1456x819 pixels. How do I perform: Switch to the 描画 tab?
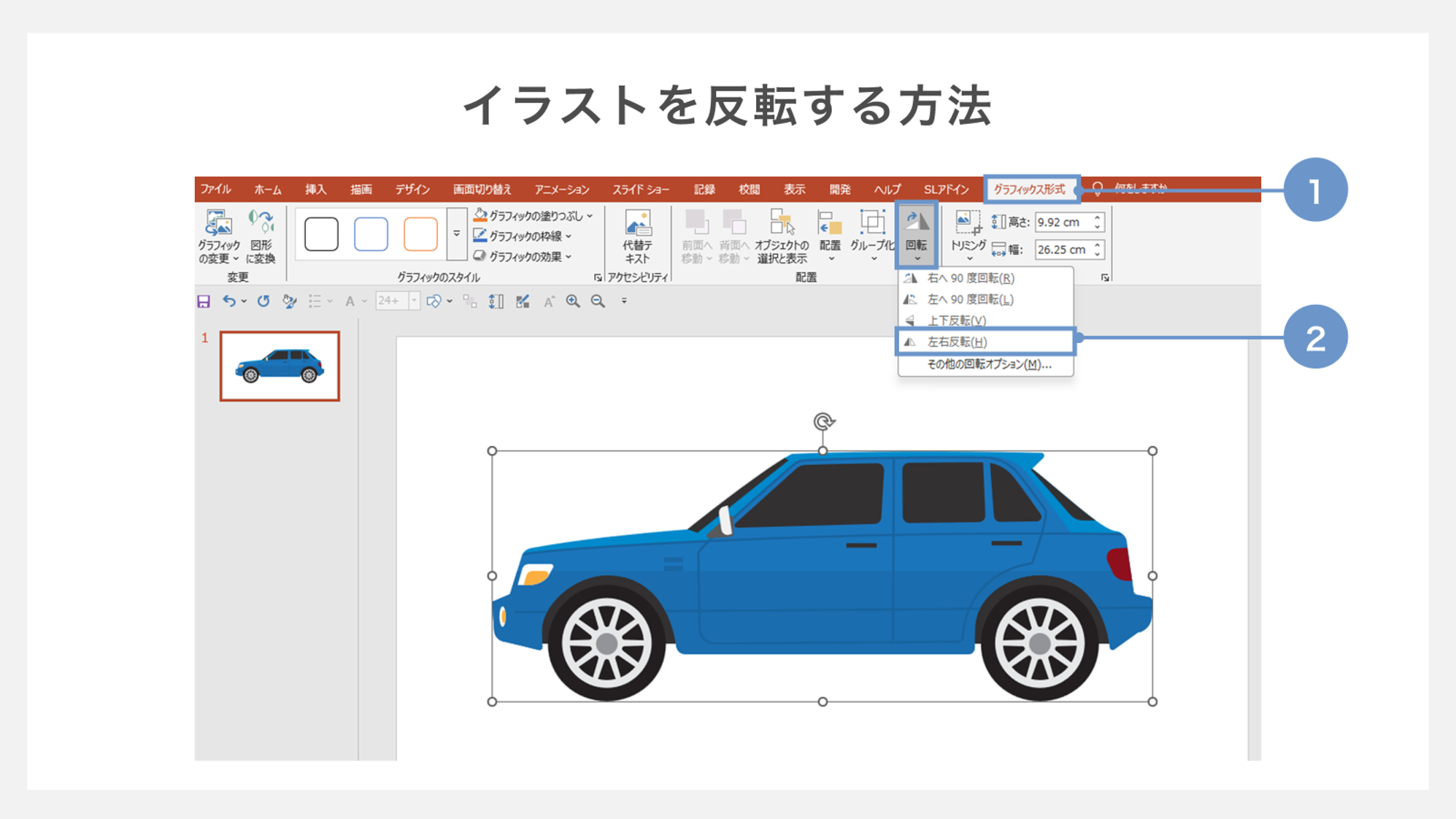coord(361,189)
